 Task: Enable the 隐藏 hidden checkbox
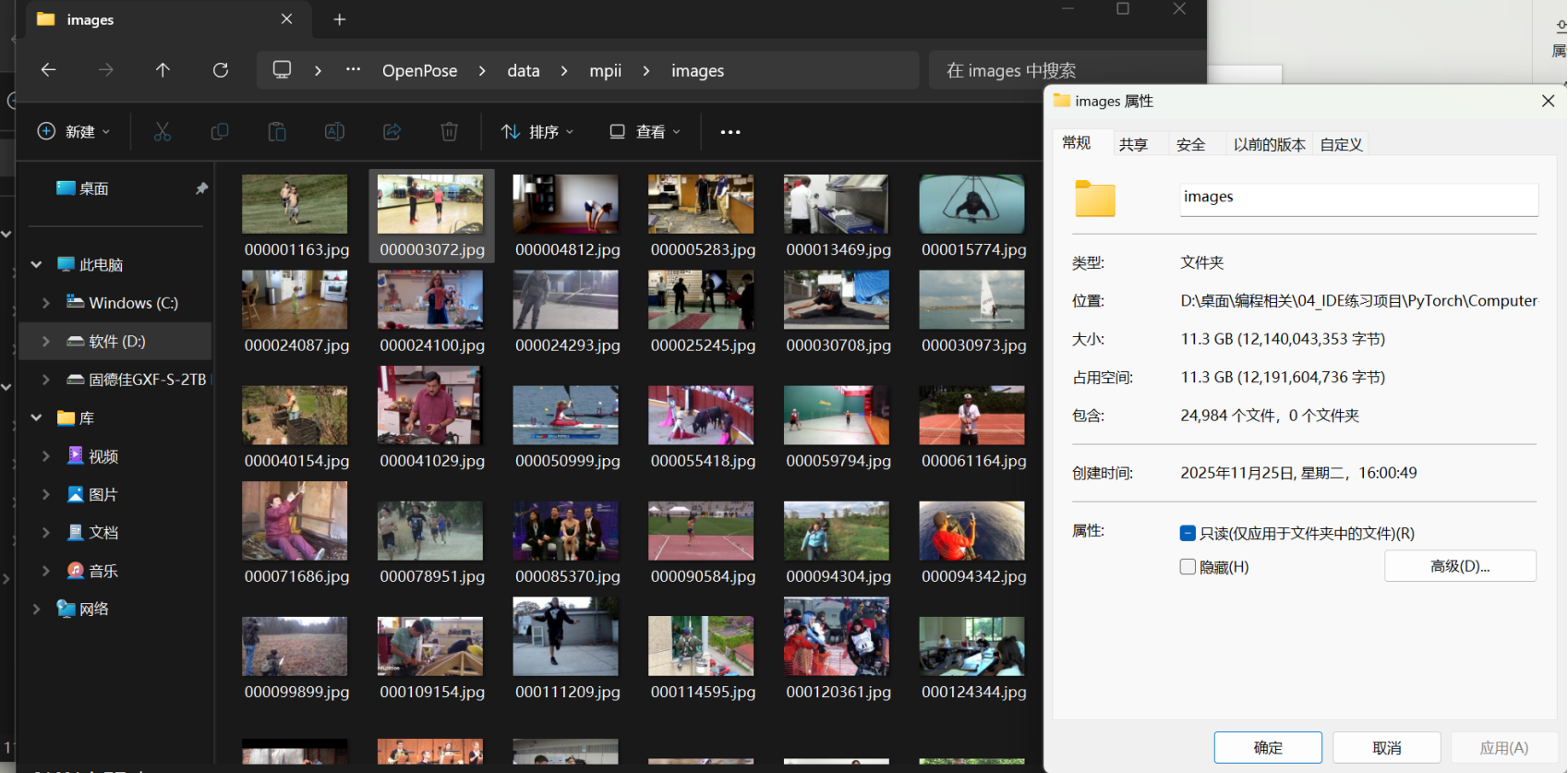1188,567
